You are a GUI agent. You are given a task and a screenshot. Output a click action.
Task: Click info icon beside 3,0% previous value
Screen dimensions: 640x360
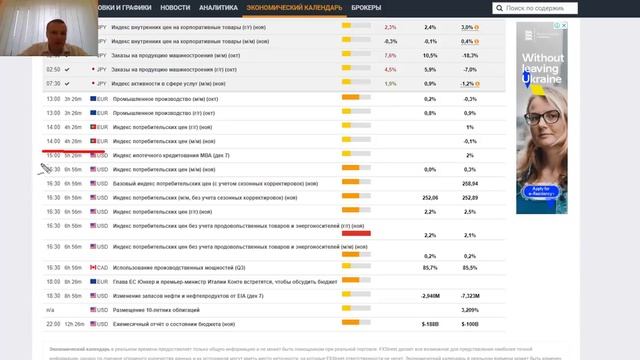(x=477, y=27)
